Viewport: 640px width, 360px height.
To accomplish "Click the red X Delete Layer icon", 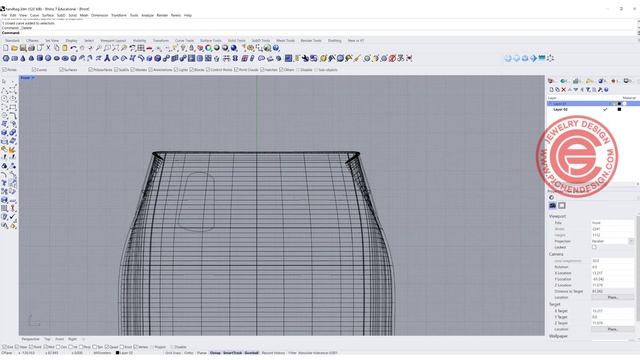I will tap(564, 90).
